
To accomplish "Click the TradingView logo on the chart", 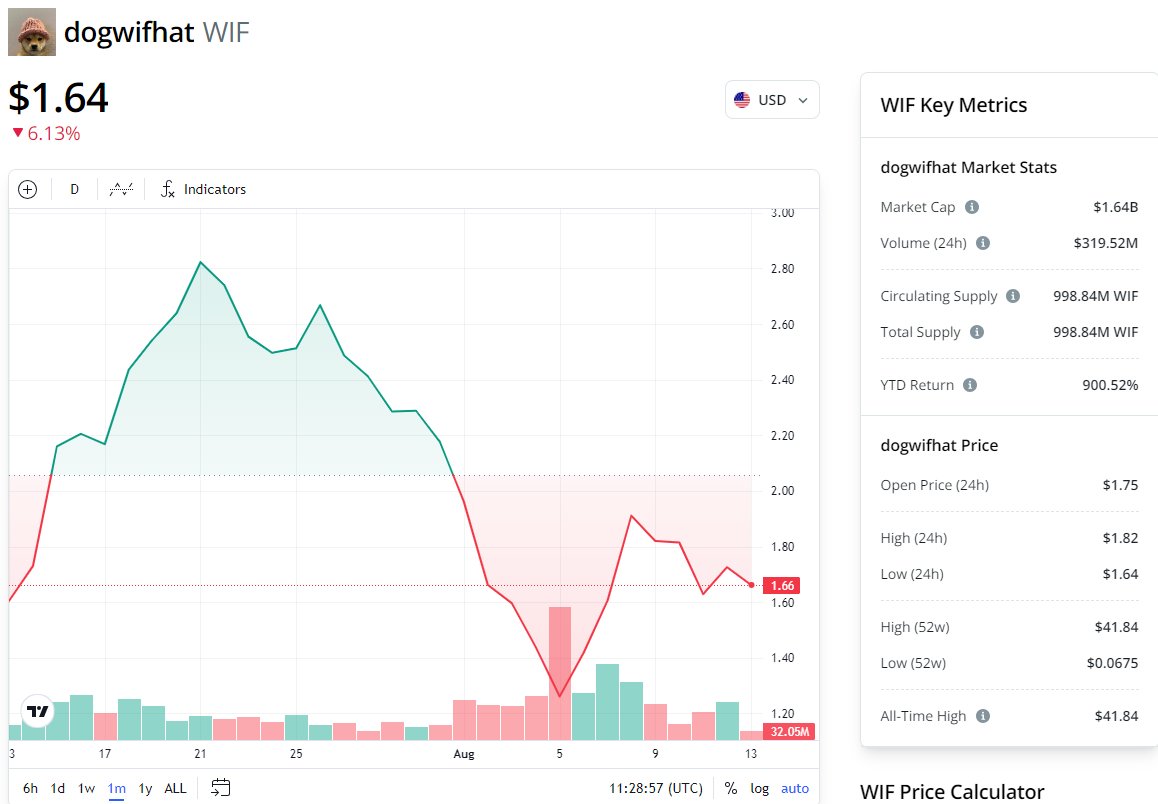I will (38, 712).
